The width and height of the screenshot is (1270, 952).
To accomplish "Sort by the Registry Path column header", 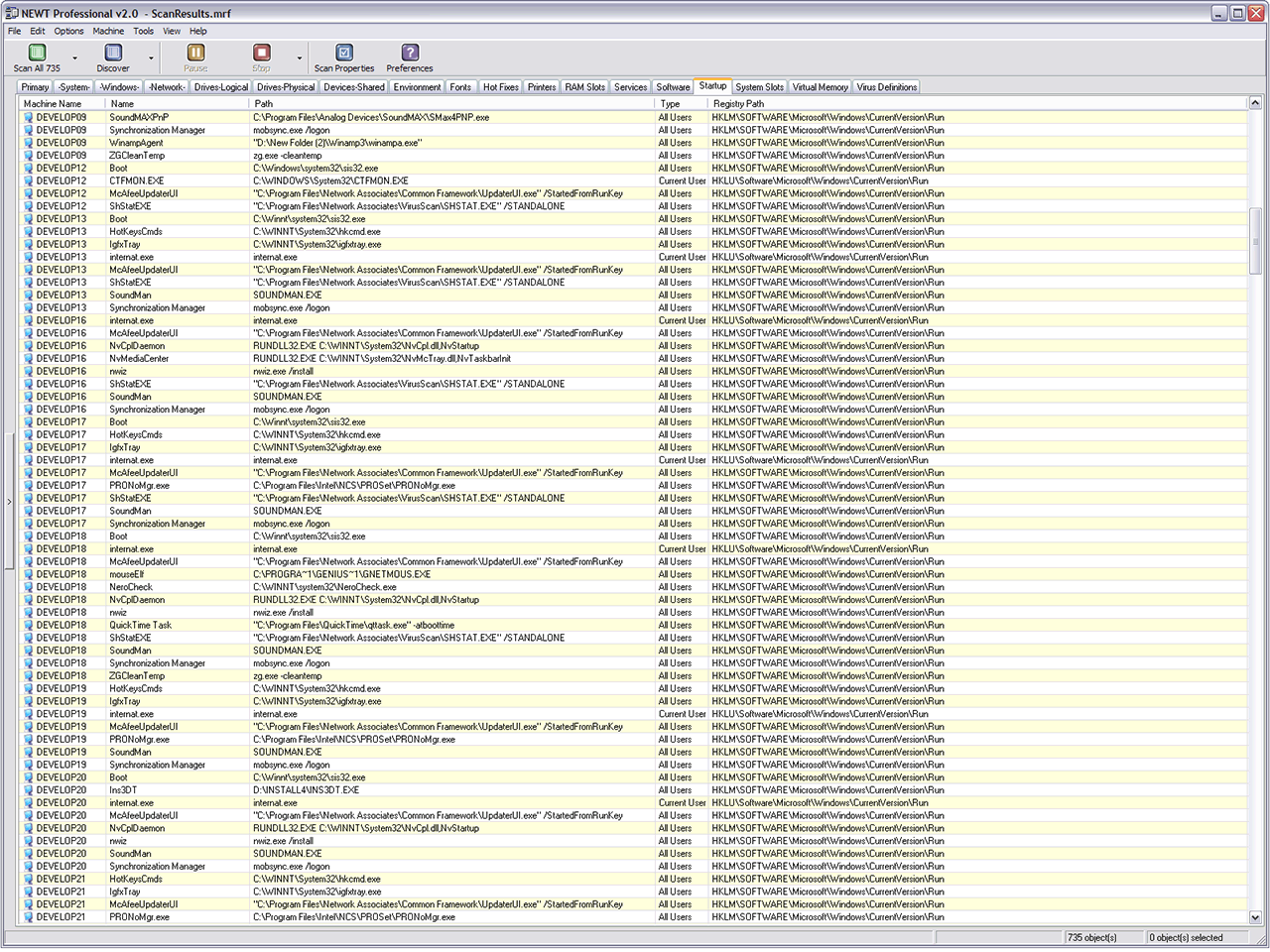I will (x=738, y=103).
